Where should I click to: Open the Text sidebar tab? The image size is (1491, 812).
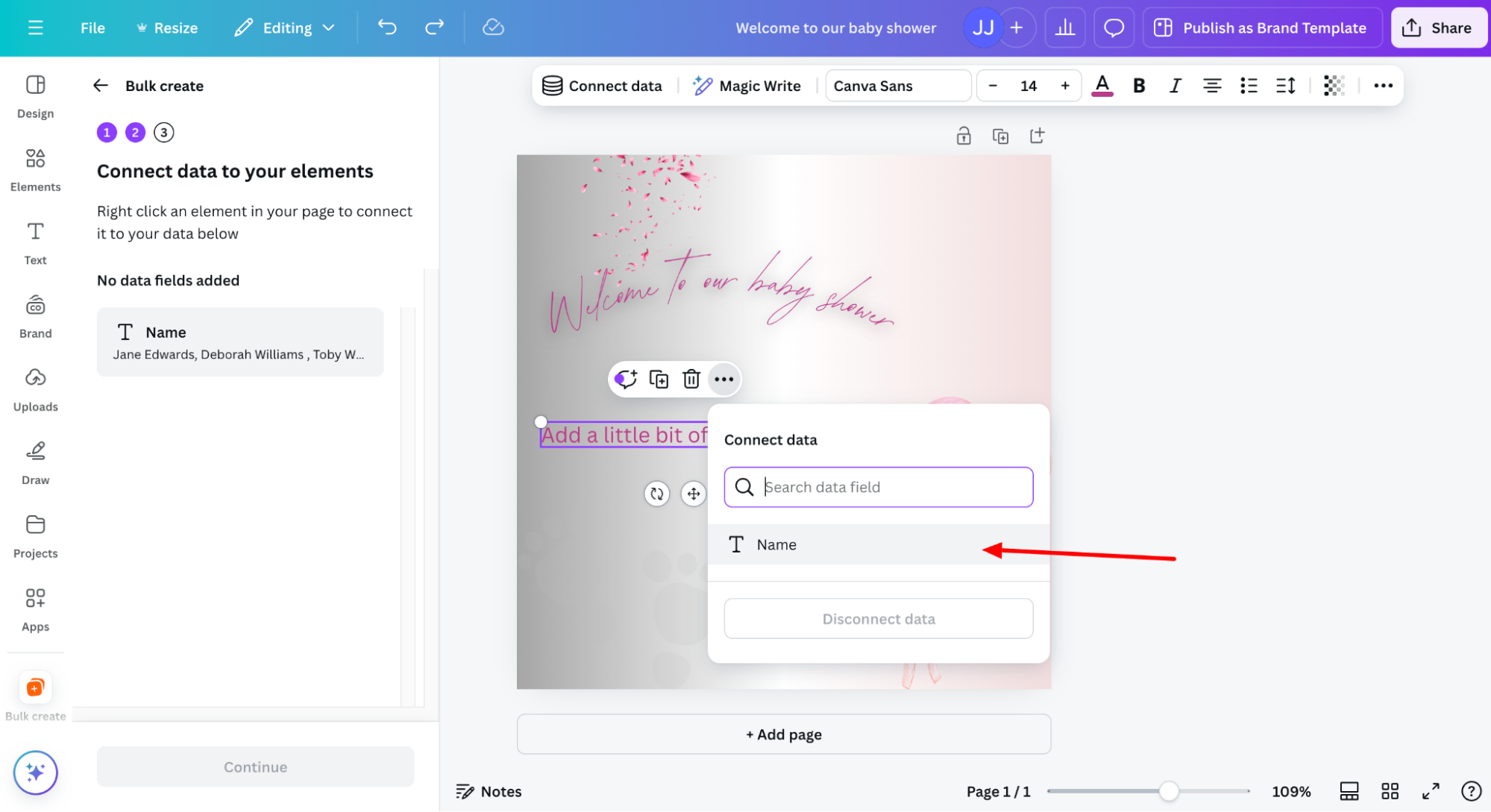[x=35, y=243]
